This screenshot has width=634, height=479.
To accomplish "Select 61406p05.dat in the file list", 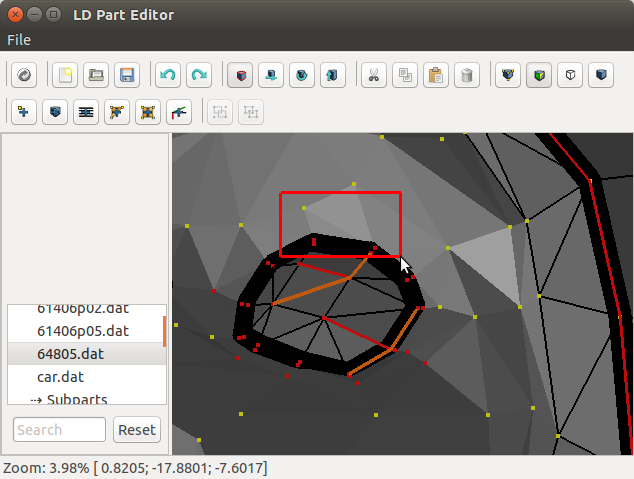I will [x=83, y=331].
